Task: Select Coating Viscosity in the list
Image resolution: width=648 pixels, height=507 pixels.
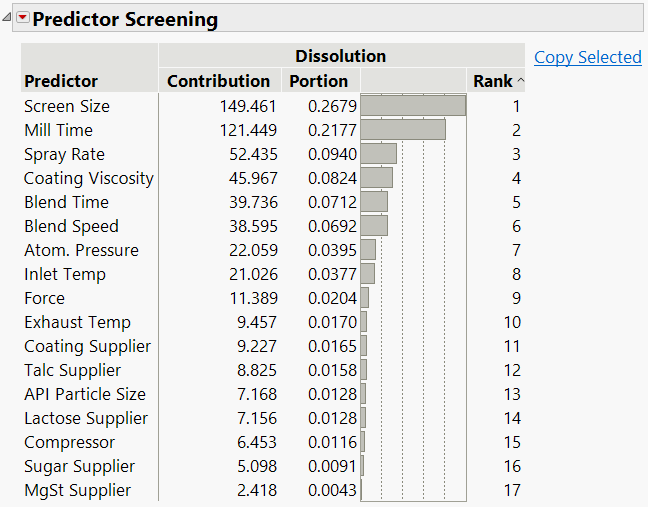Action: [x=89, y=178]
